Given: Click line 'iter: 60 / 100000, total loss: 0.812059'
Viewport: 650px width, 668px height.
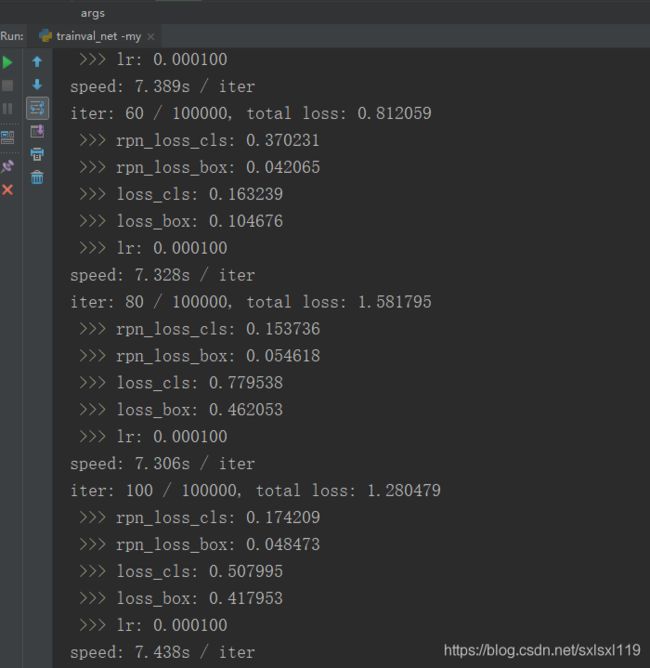Looking at the screenshot, I should [x=251, y=113].
